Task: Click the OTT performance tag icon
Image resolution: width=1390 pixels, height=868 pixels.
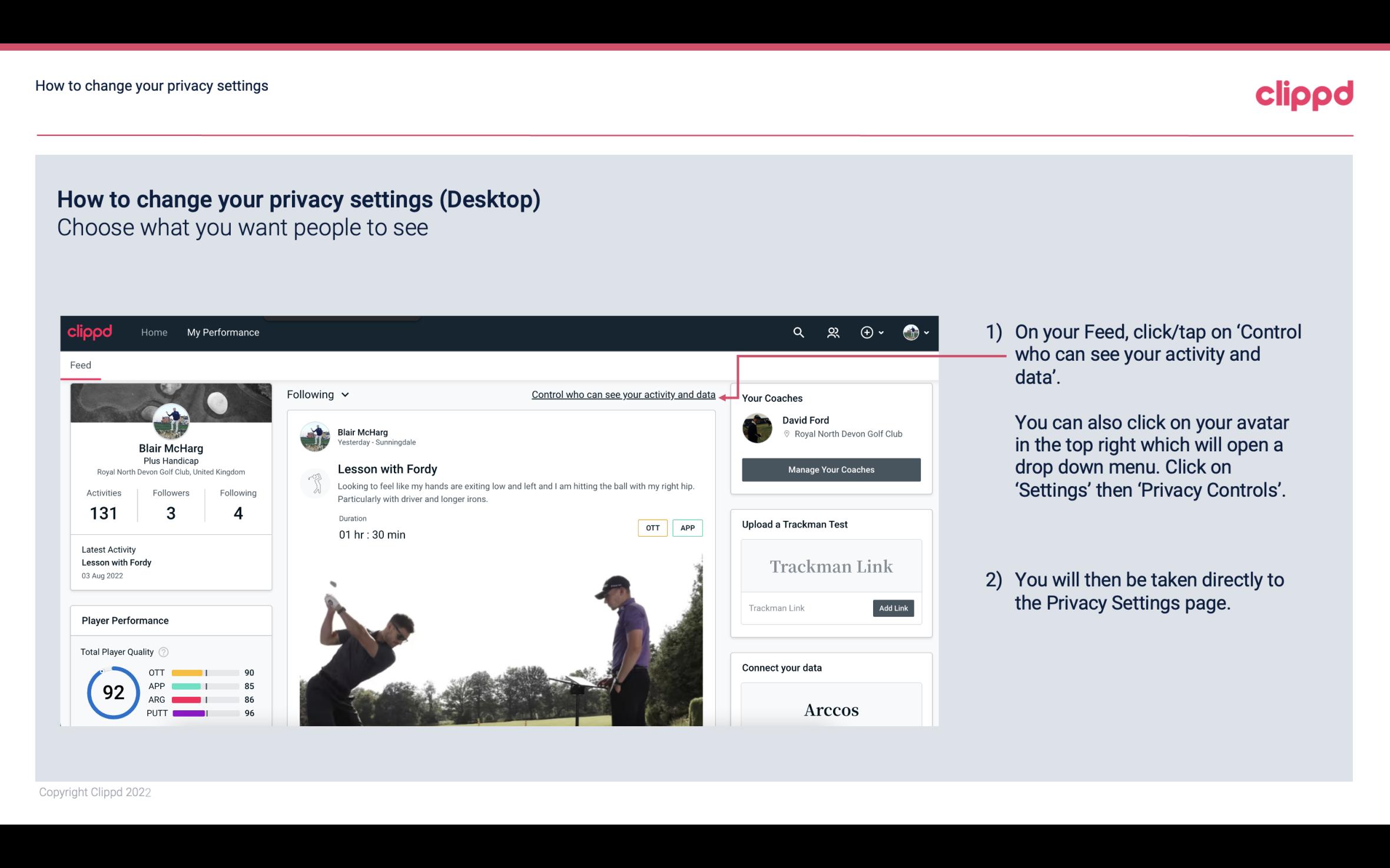Action: pos(652,528)
